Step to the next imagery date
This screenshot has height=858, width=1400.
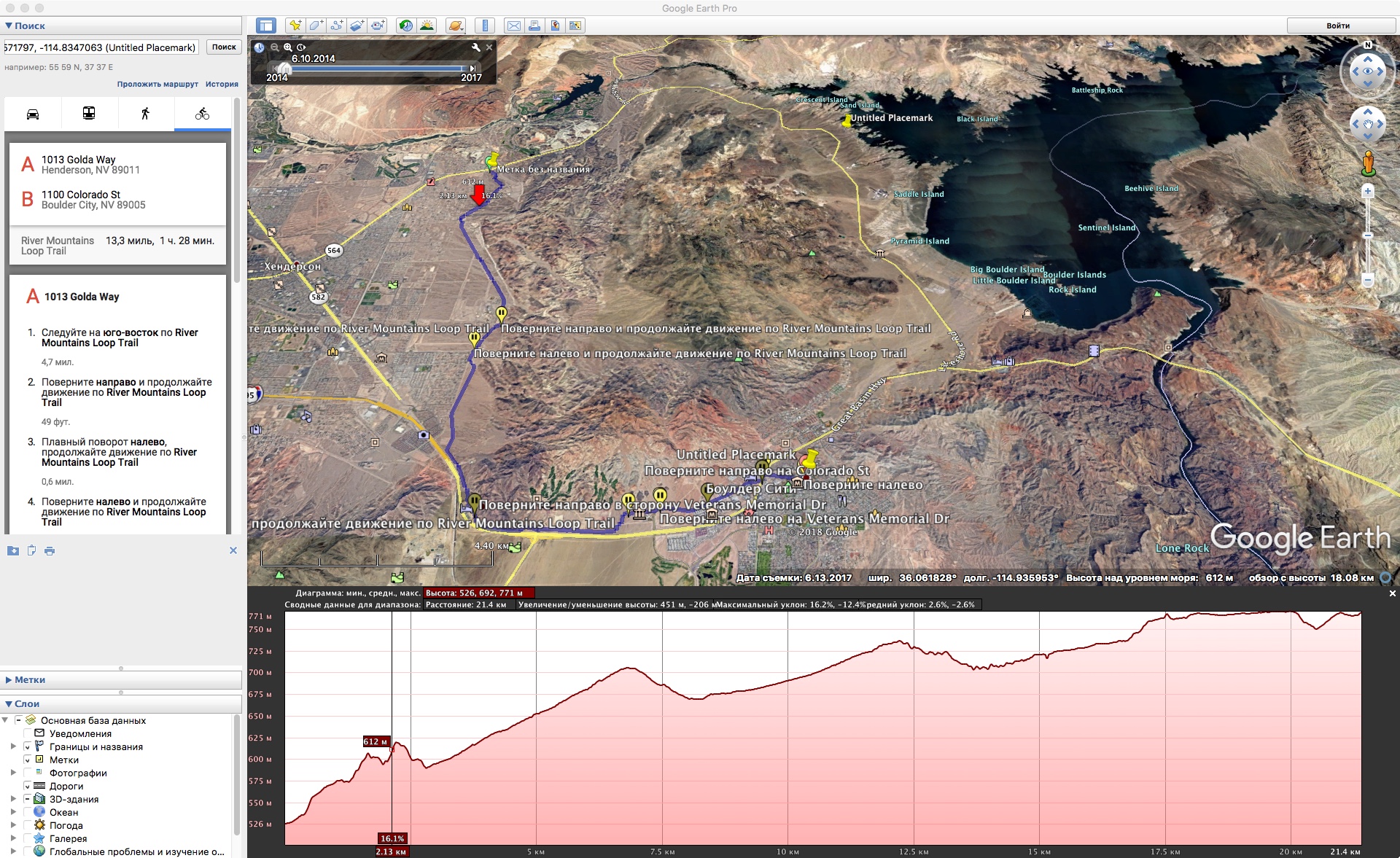click(x=472, y=69)
